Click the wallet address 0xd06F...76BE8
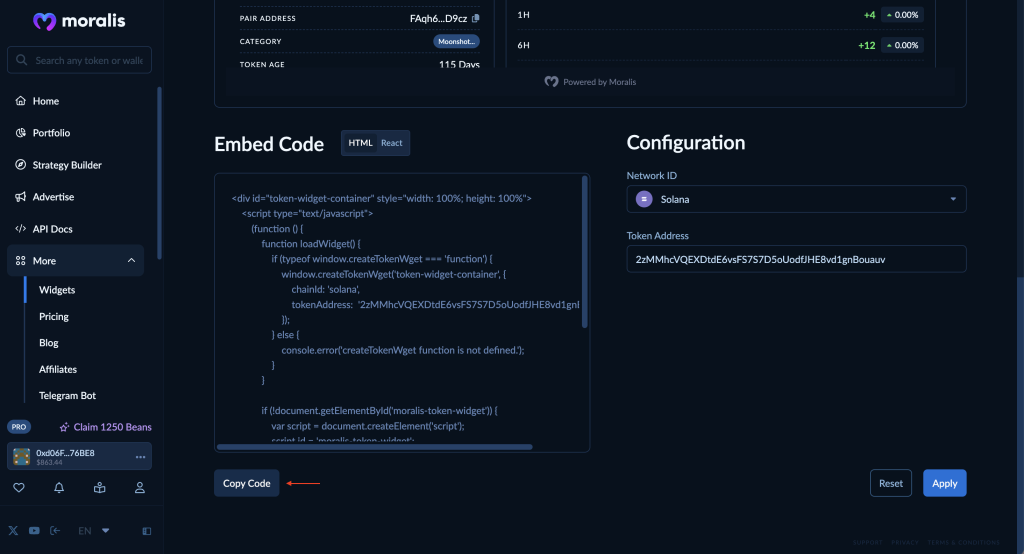This screenshot has height=554, width=1024. (x=65, y=453)
